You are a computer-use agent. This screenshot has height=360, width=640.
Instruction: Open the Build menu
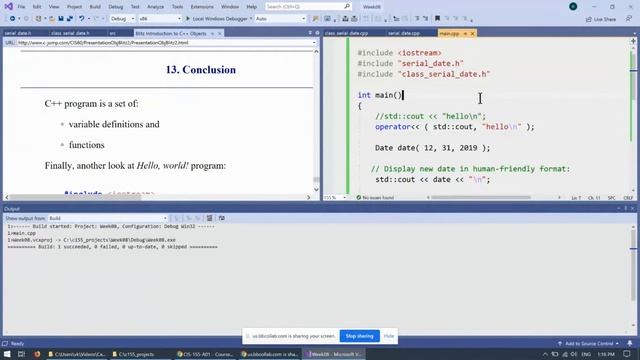(95, 7)
